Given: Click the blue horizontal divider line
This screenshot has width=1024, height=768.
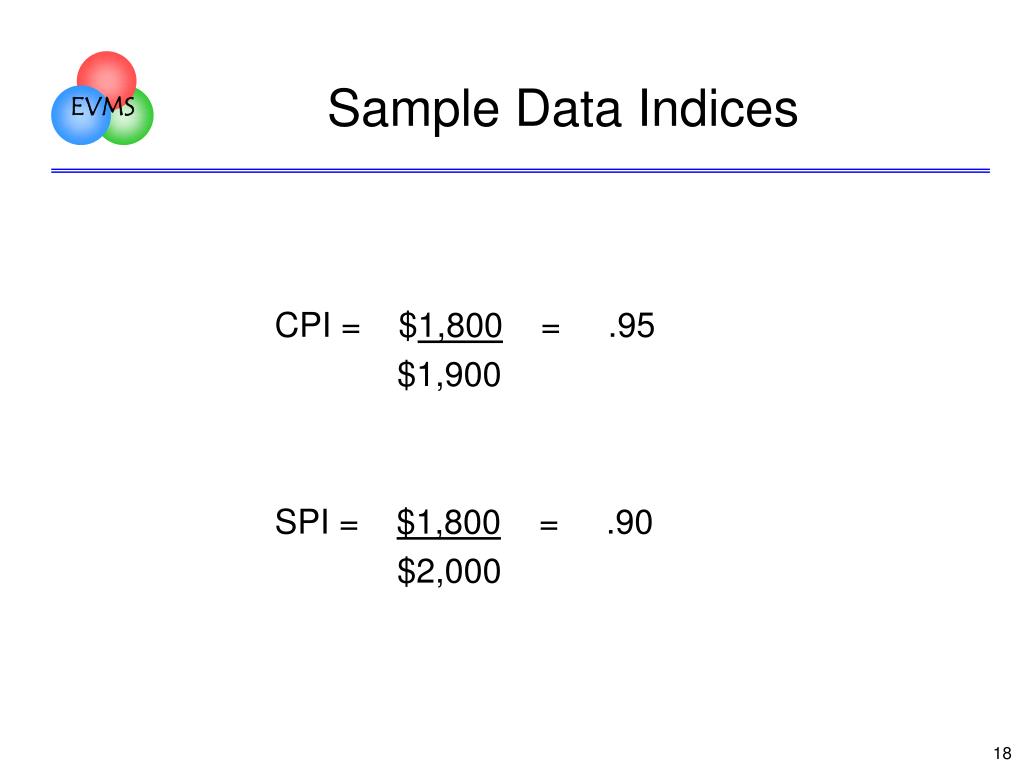Looking at the screenshot, I should 520,170.
